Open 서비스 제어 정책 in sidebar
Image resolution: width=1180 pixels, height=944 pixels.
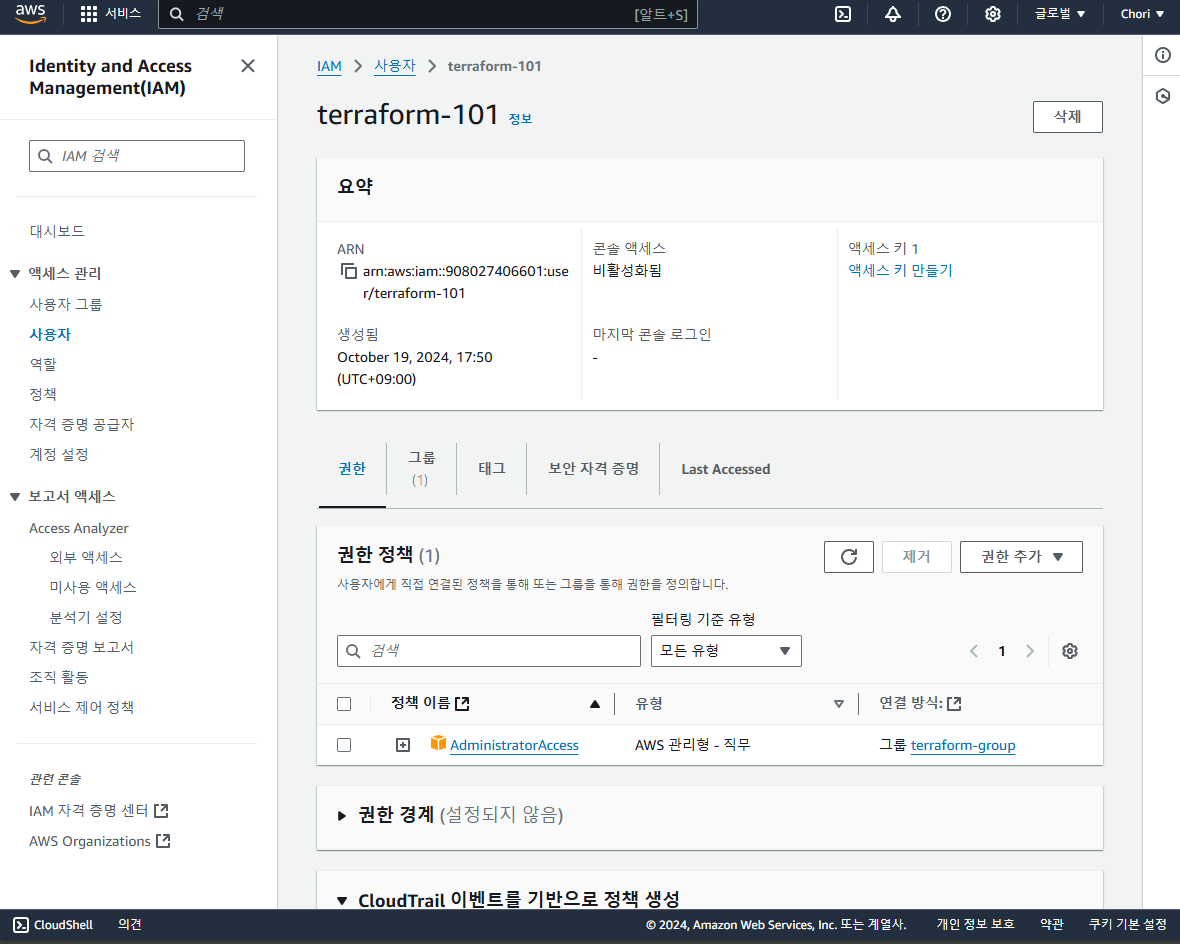[81, 708]
